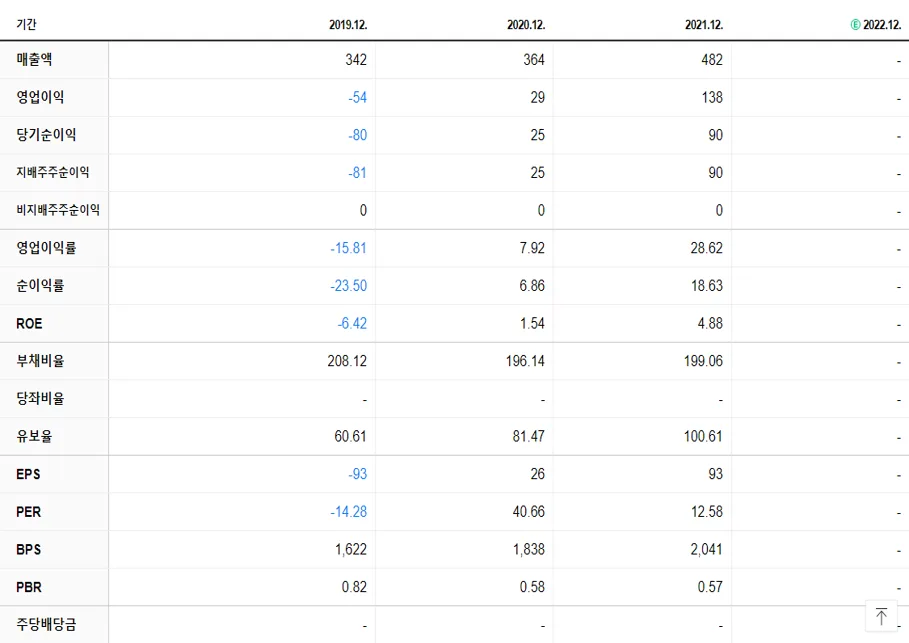This screenshot has height=643, width=909.
Task: Click the EPS row label
Action: pos(28,474)
